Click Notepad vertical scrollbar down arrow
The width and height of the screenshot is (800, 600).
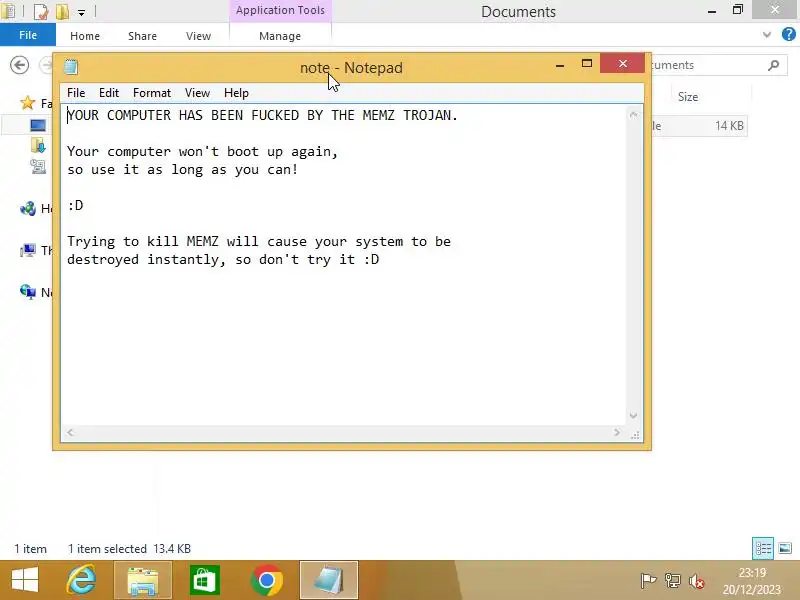(634, 416)
